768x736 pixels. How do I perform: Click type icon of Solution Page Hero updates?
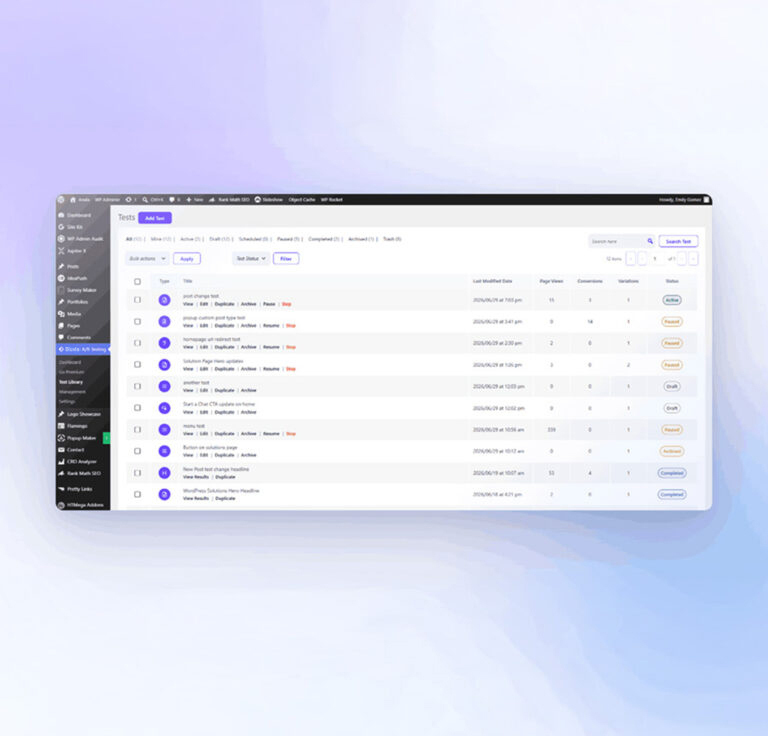[x=165, y=365]
